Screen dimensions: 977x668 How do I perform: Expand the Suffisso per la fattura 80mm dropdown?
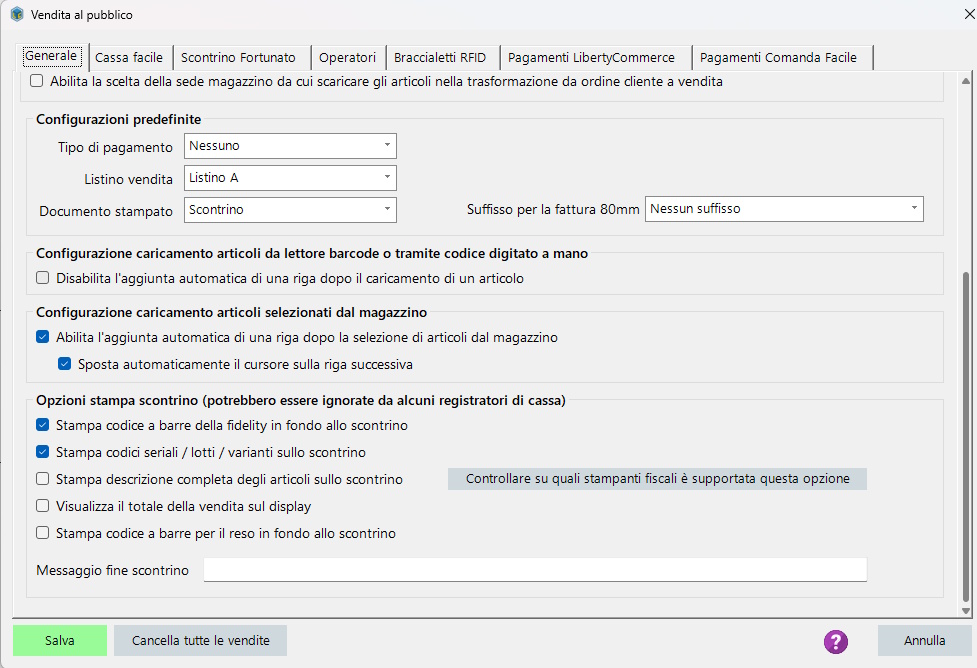coord(784,209)
